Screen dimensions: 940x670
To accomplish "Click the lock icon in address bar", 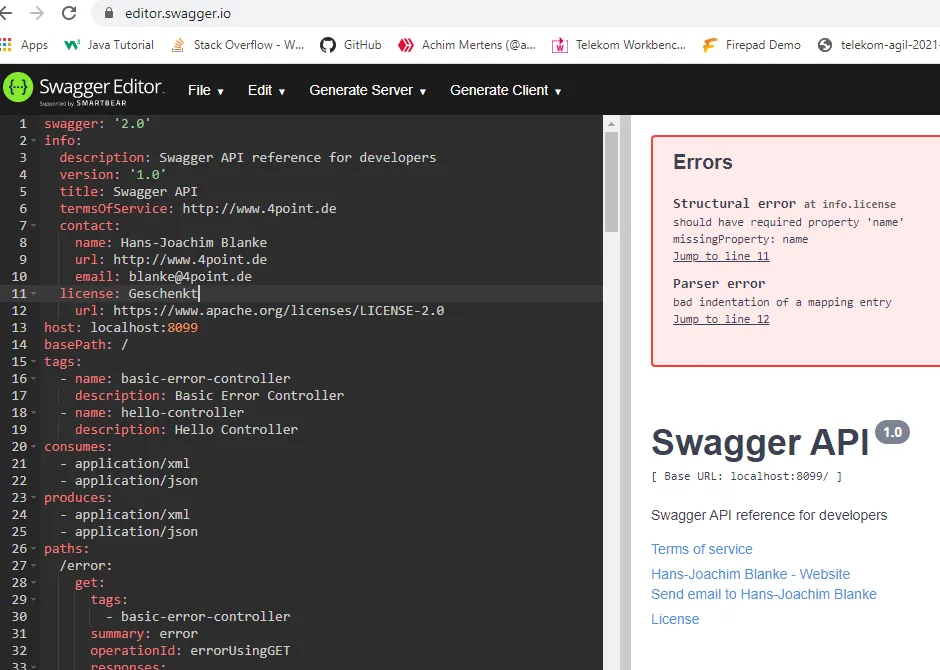I will (x=109, y=13).
